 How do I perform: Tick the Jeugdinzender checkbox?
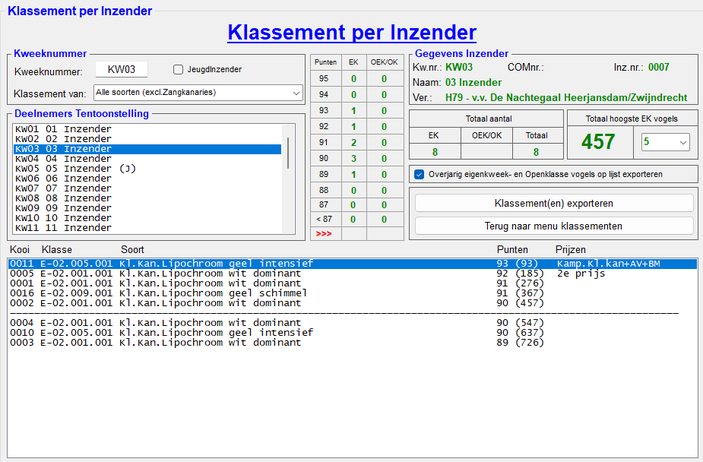pos(178,70)
